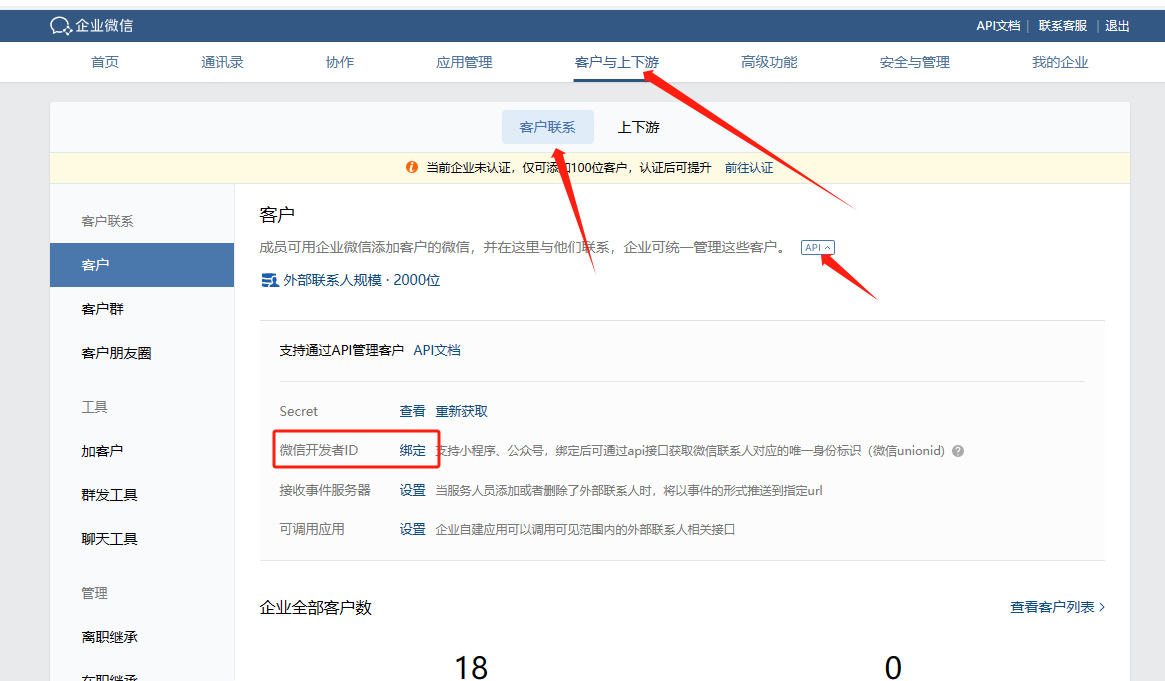Image resolution: width=1165 pixels, height=681 pixels.
Task: Click the 微信开发者ID label
Action: (x=319, y=451)
